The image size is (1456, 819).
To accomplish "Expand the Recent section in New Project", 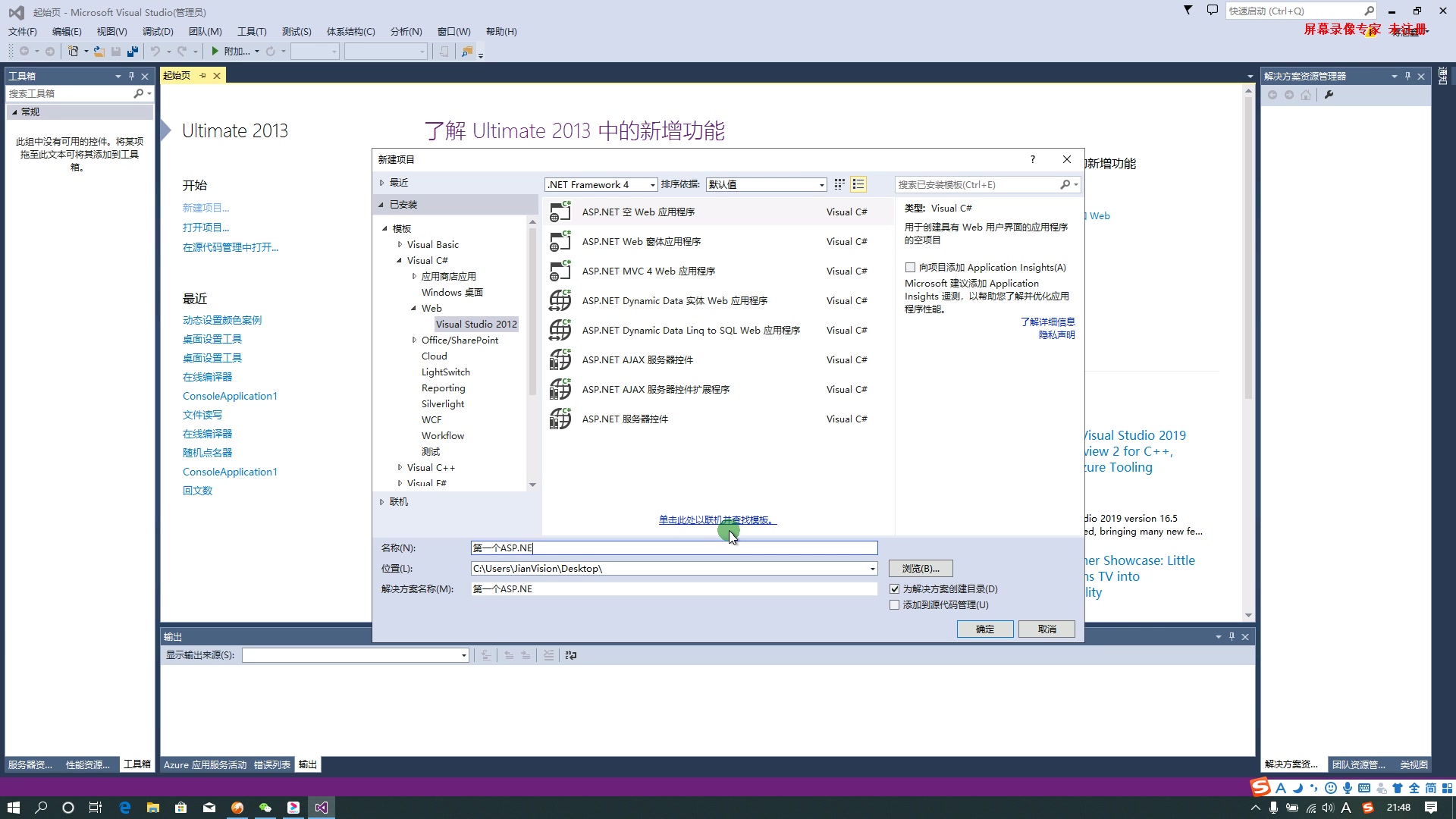I will click(x=381, y=183).
